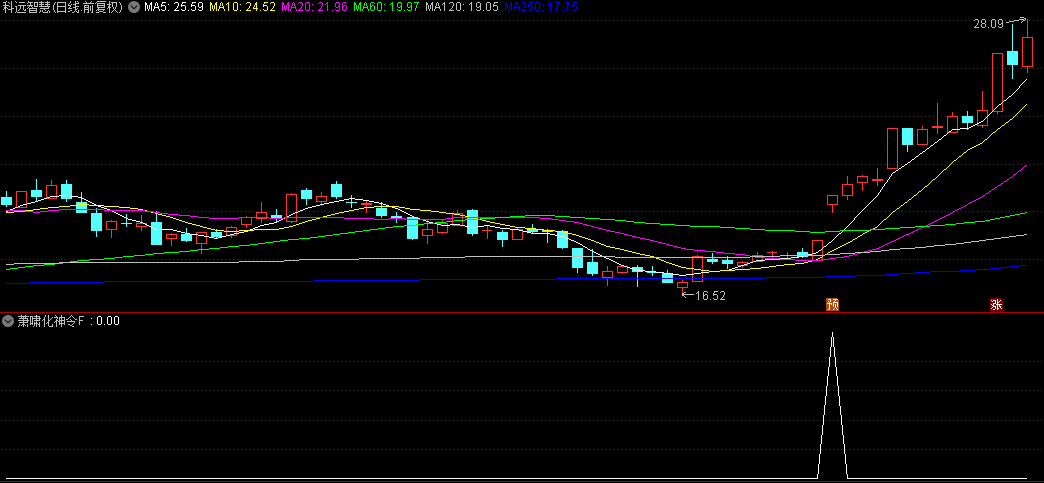Click the lowest candlestick beside the 16.52 label
The height and width of the screenshot is (483, 1044).
682,285
